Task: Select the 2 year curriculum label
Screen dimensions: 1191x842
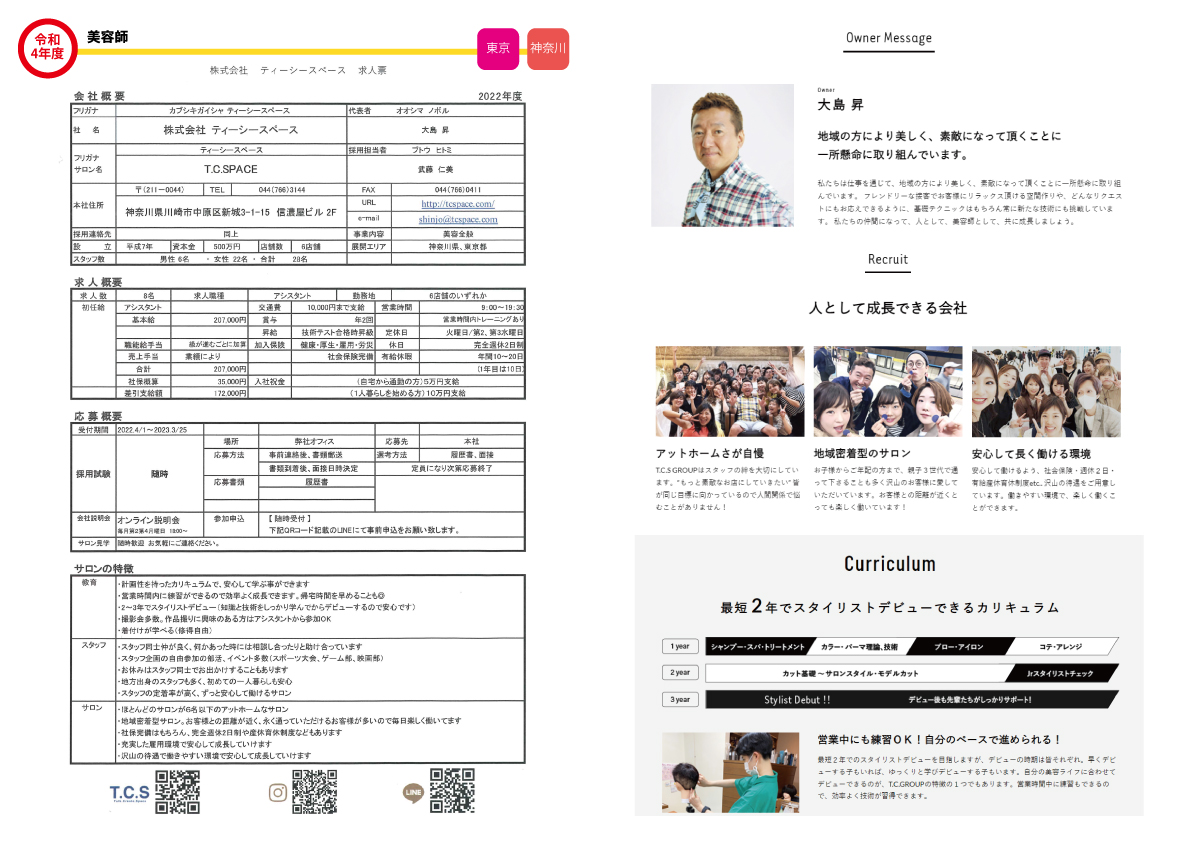Action: 680,673
